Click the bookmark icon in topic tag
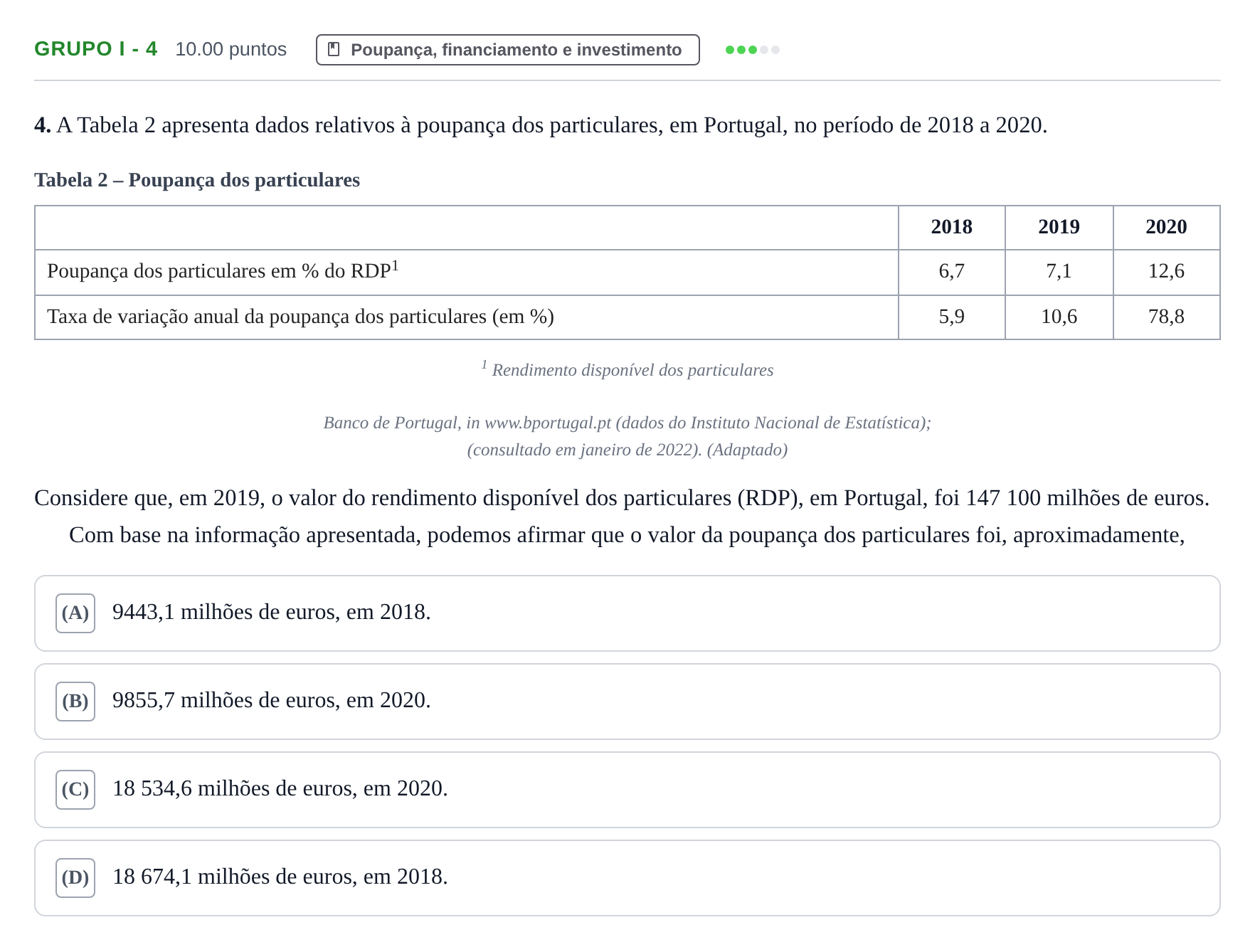Image resolution: width=1255 pixels, height=952 pixels. pos(333,50)
